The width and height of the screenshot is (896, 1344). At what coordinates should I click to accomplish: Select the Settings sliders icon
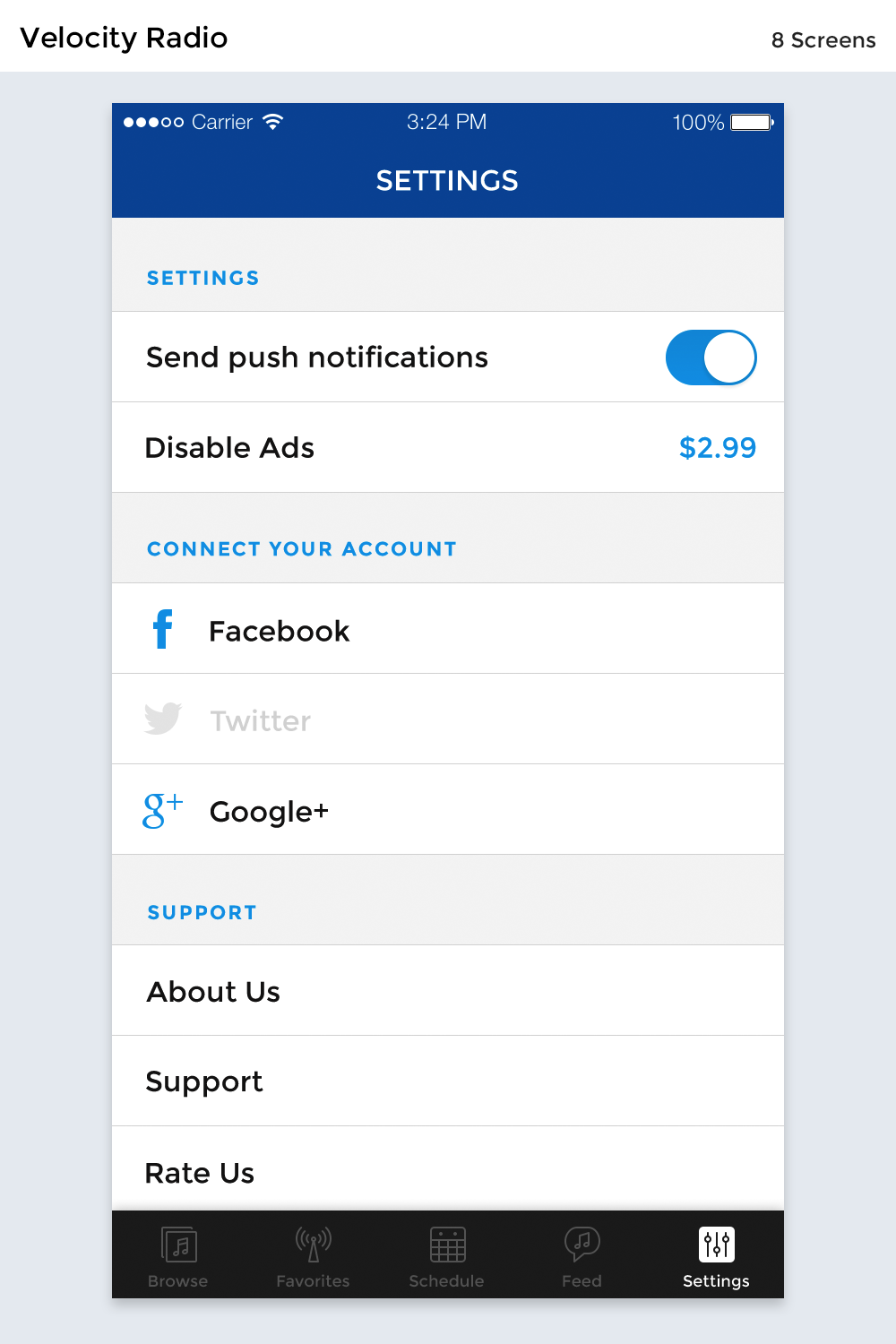[x=716, y=1244]
